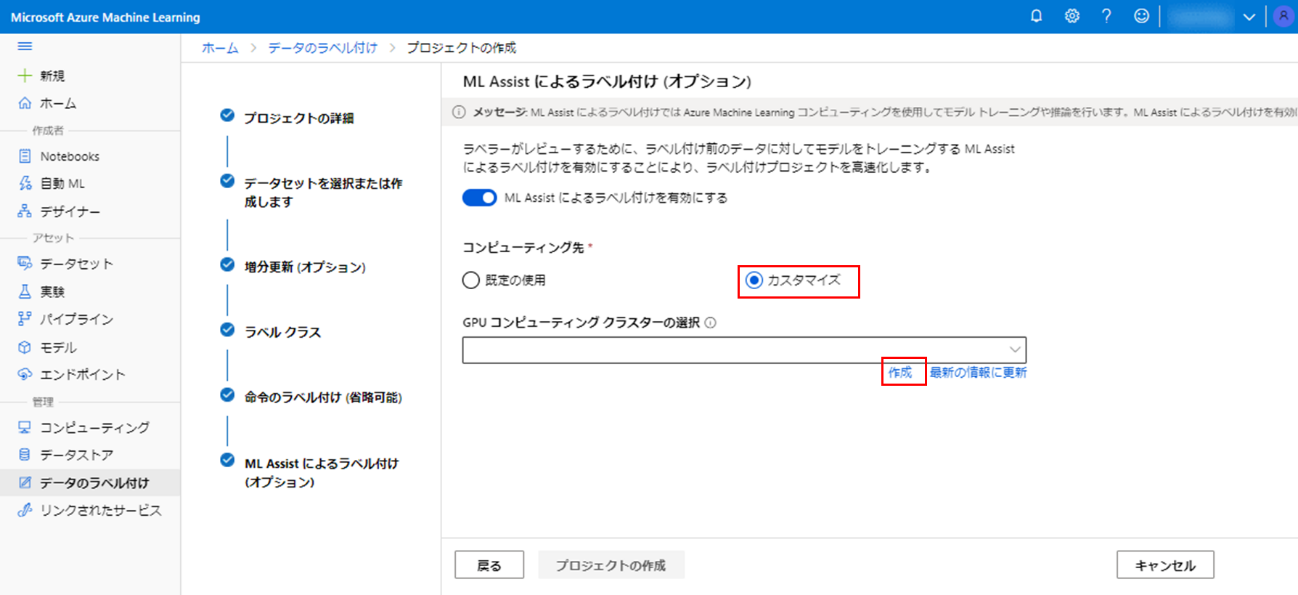Open モデル in sidebar

[58, 347]
